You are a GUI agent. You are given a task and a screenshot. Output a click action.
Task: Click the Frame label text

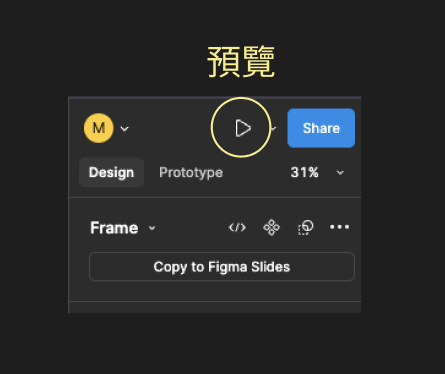click(x=114, y=228)
